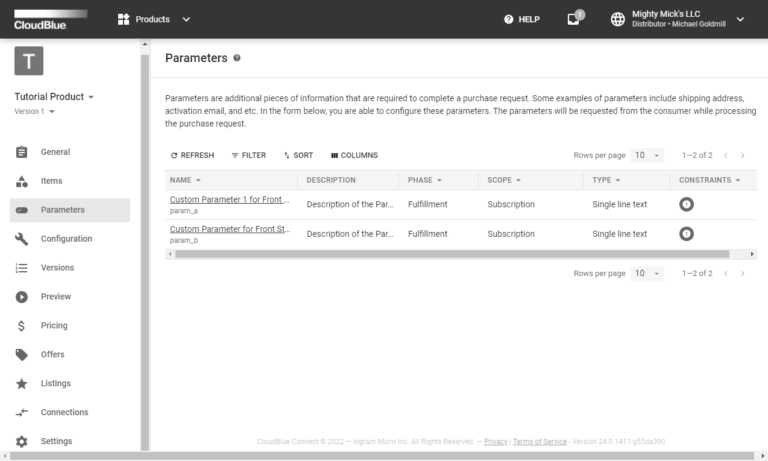Open the notifications inbox icon
The image size is (768, 461).
(x=573, y=19)
